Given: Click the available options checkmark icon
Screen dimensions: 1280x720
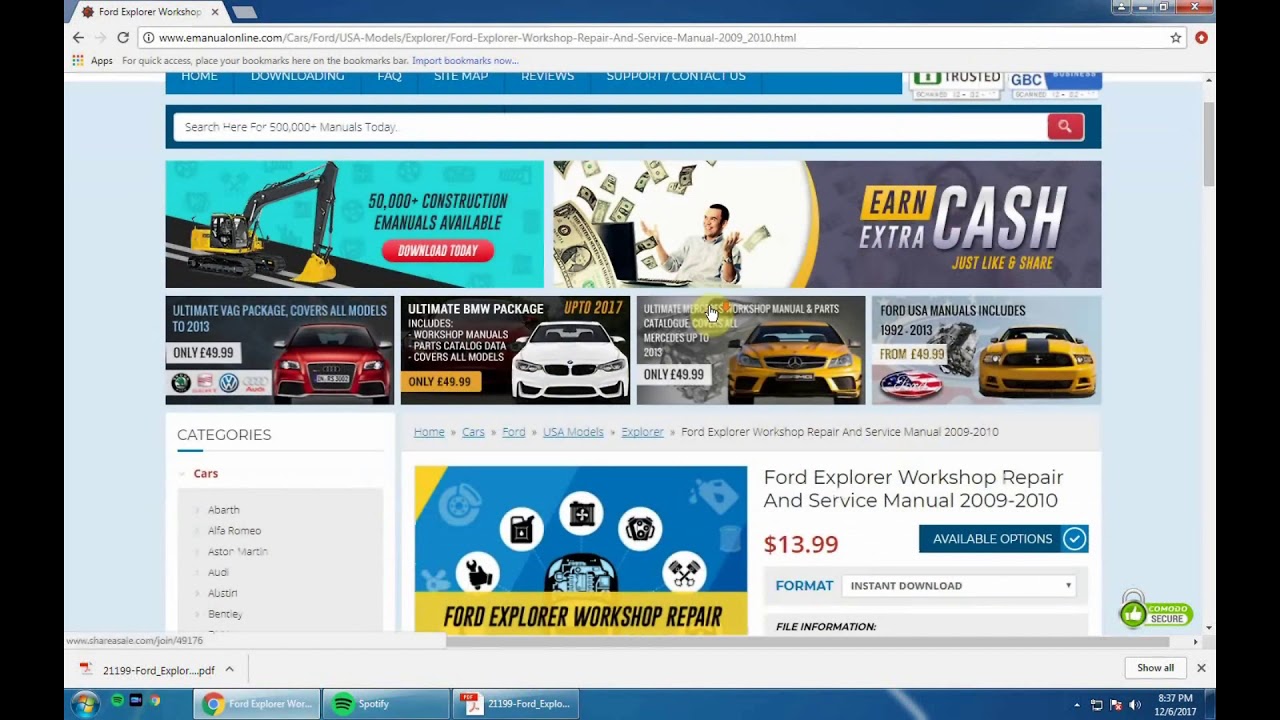Looking at the screenshot, I should [1074, 539].
